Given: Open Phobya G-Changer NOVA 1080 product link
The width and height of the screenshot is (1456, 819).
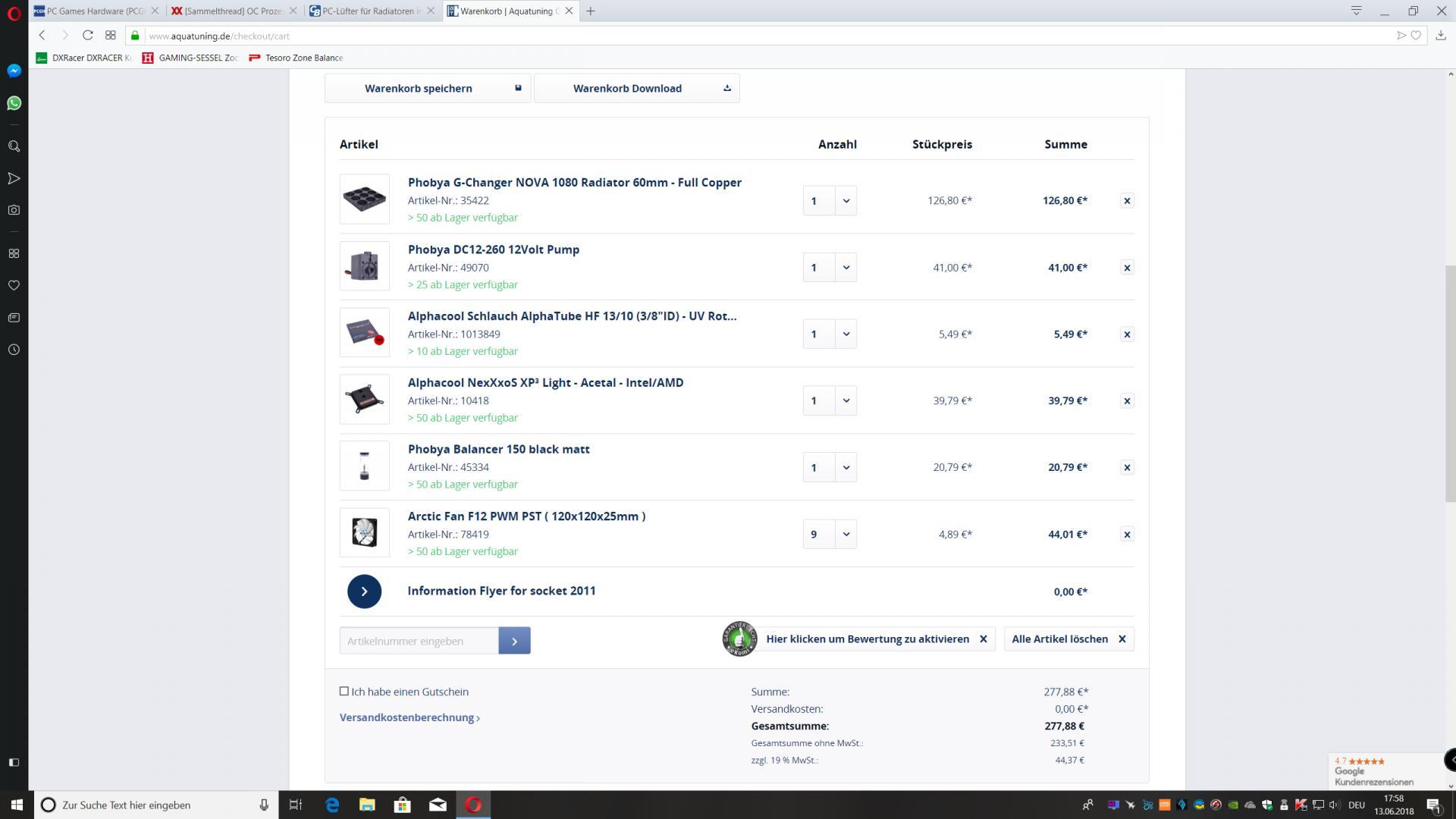Looking at the screenshot, I should pyautogui.click(x=575, y=183).
